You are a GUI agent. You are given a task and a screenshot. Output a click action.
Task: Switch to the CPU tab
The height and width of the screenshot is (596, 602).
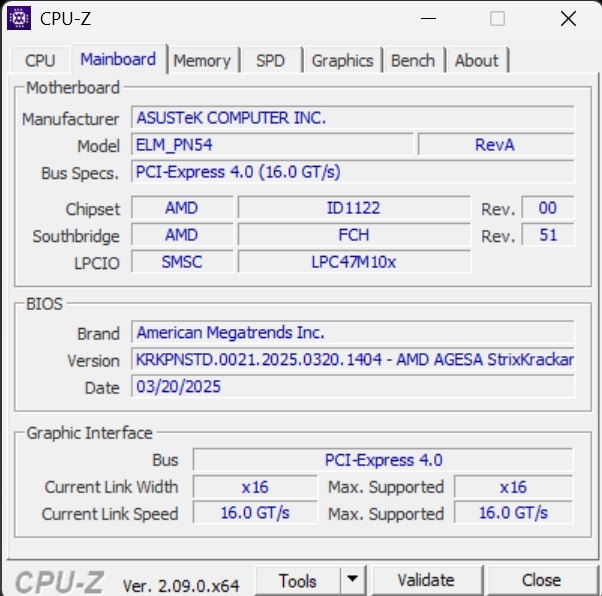click(40, 61)
